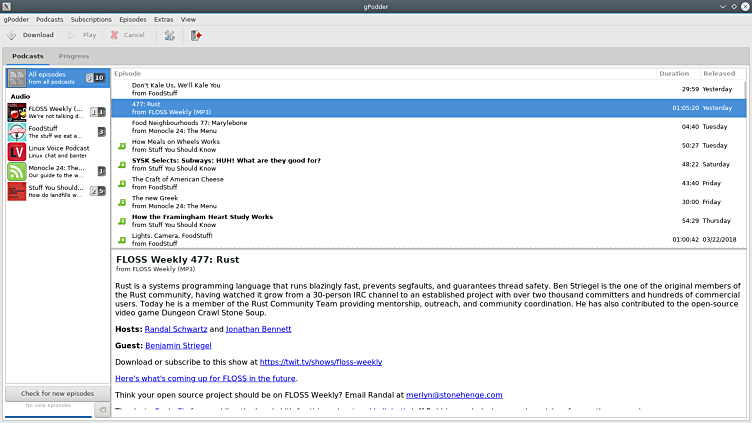This screenshot has height=423, width=752.
Task: Click the Download toolbar icon
Action: pos(12,35)
